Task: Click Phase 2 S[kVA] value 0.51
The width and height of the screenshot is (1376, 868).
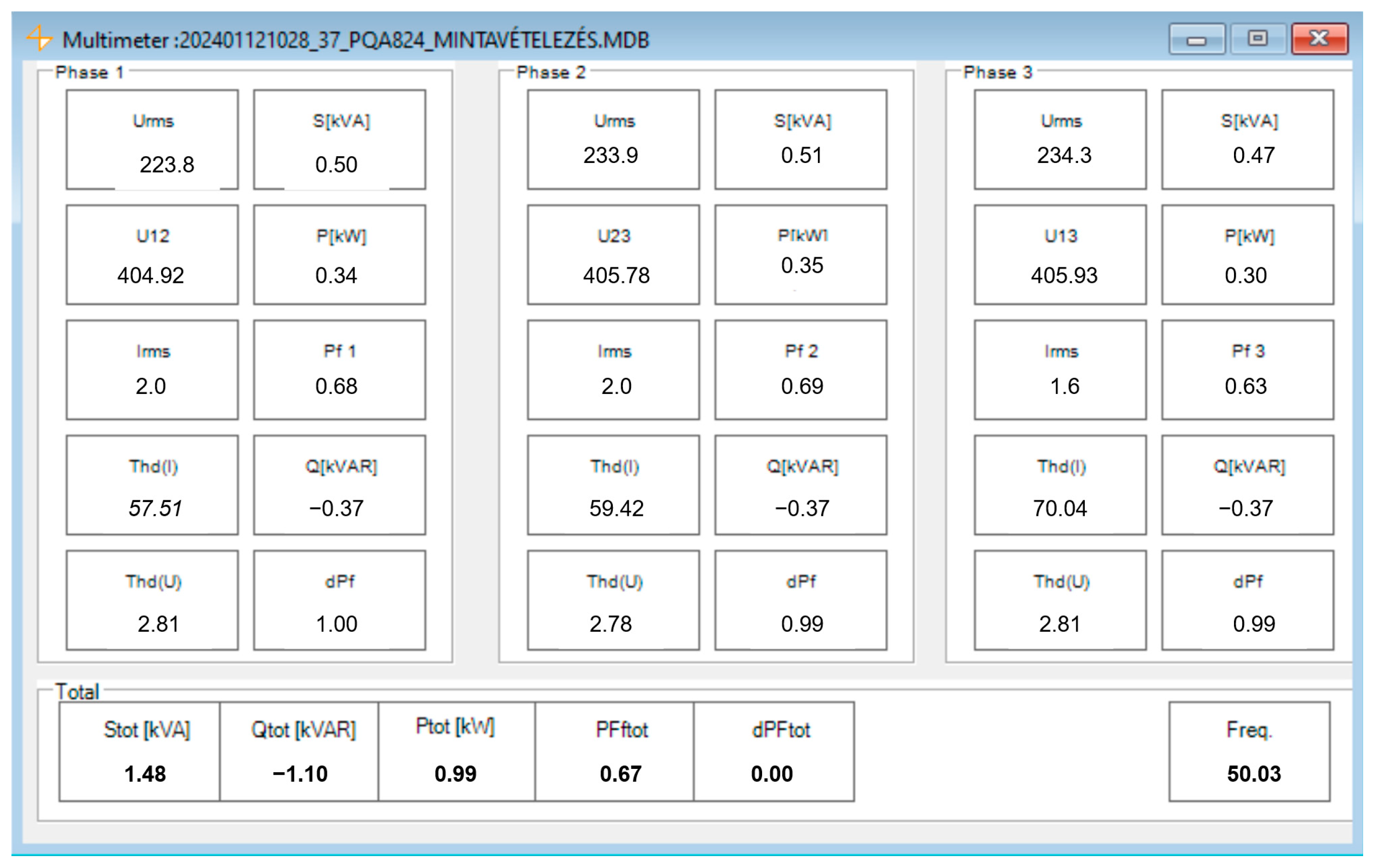Action: click(x=801, y=140)
